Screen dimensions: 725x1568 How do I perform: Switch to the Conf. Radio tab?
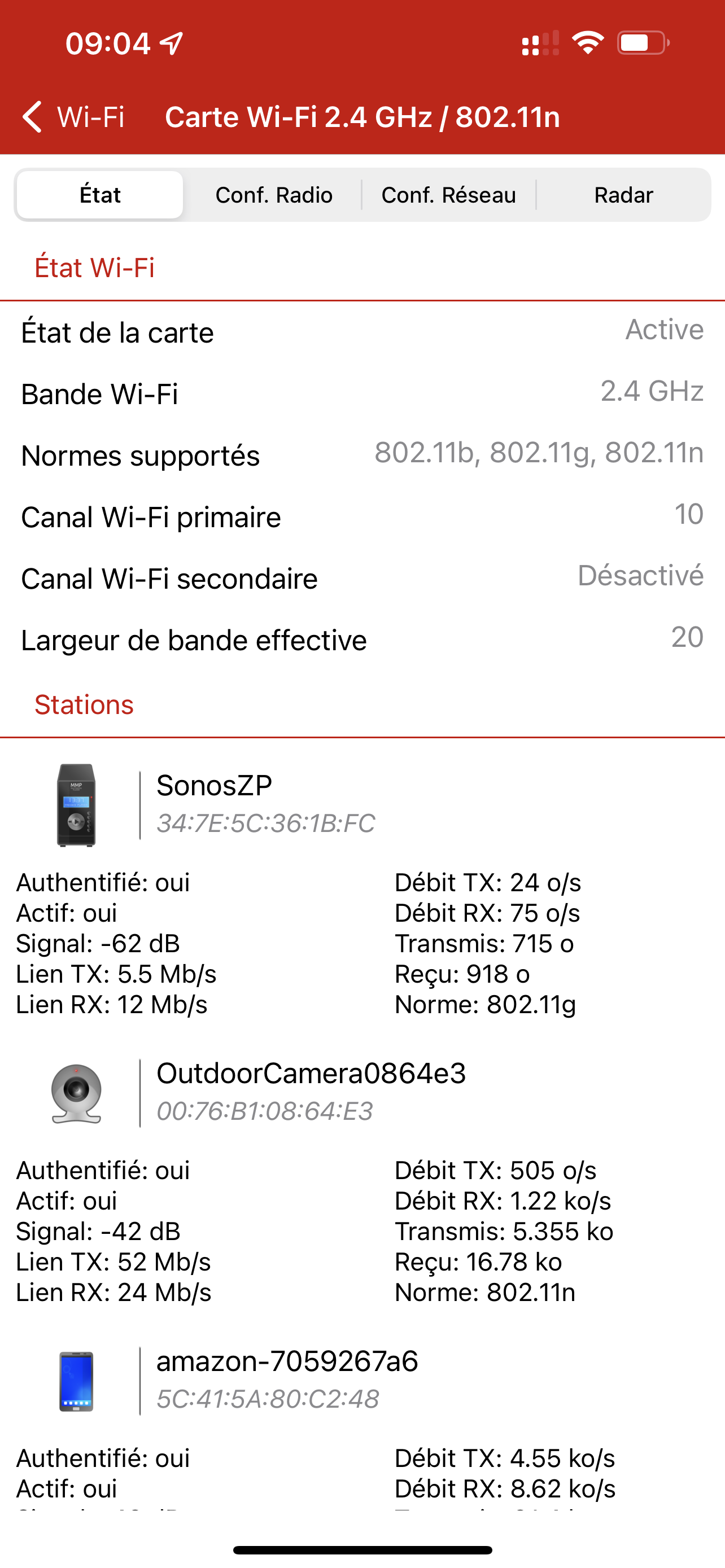click(274, 195)
